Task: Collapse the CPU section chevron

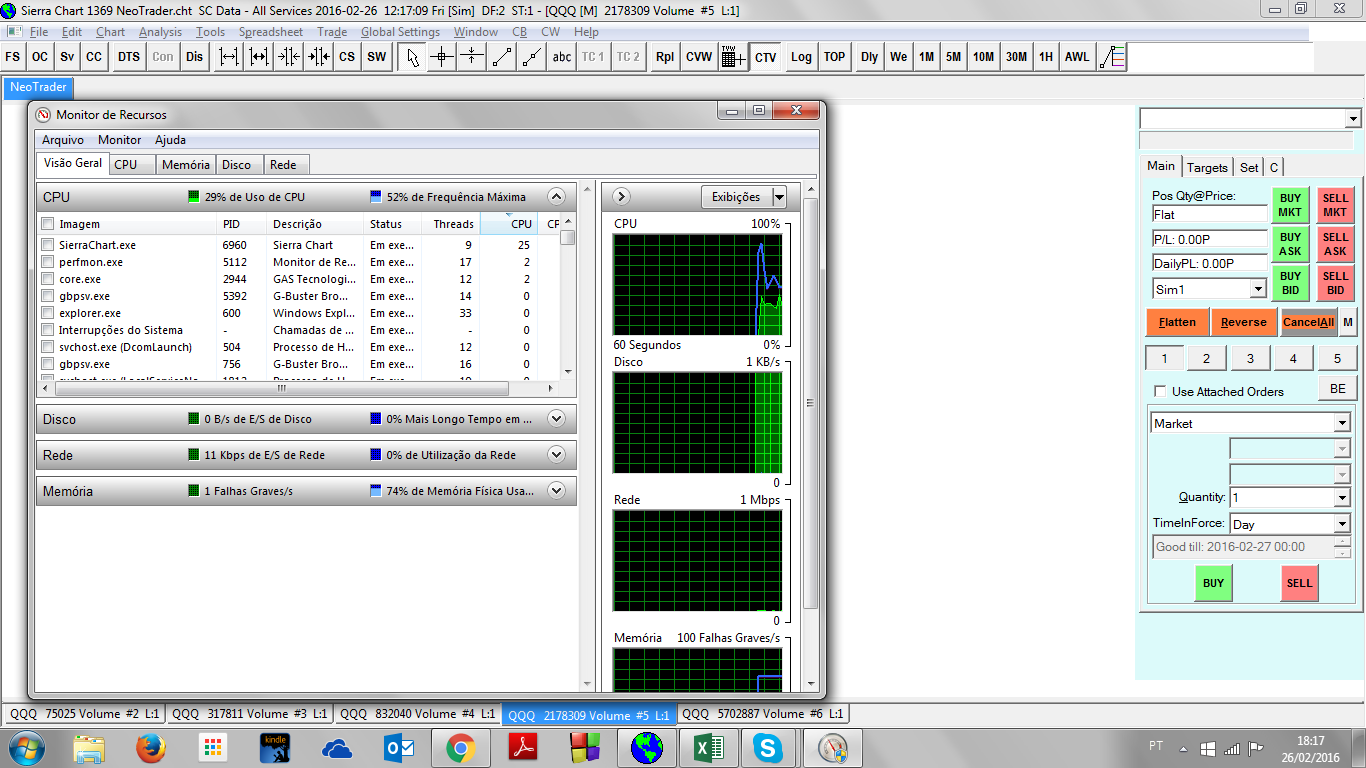Action: coord(557,197)
